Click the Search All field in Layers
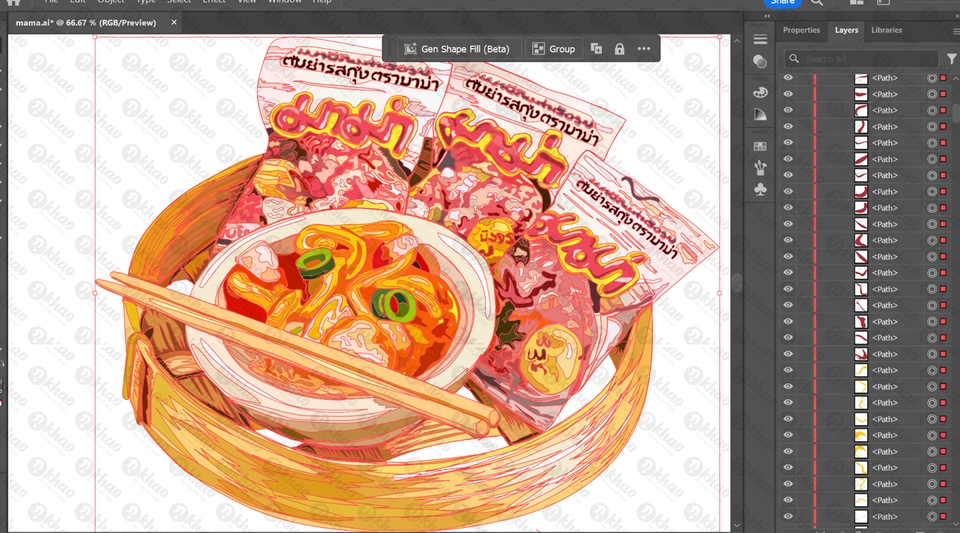The image size is (960, 533). pos(861,59)
